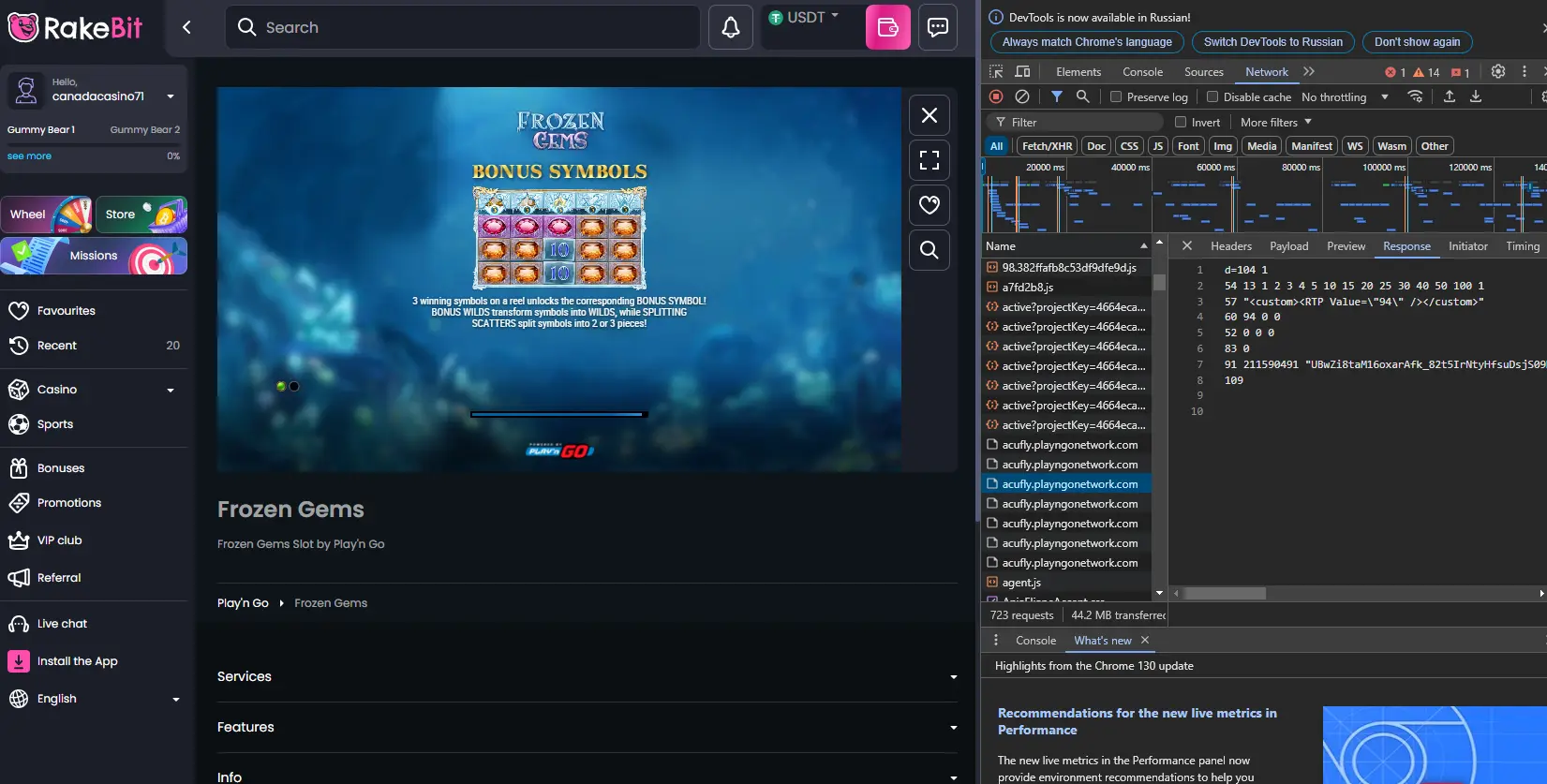Screen dimensions: 1547x784
Task: Tick the Invert filter checkbox
Action: [1181, 122]
